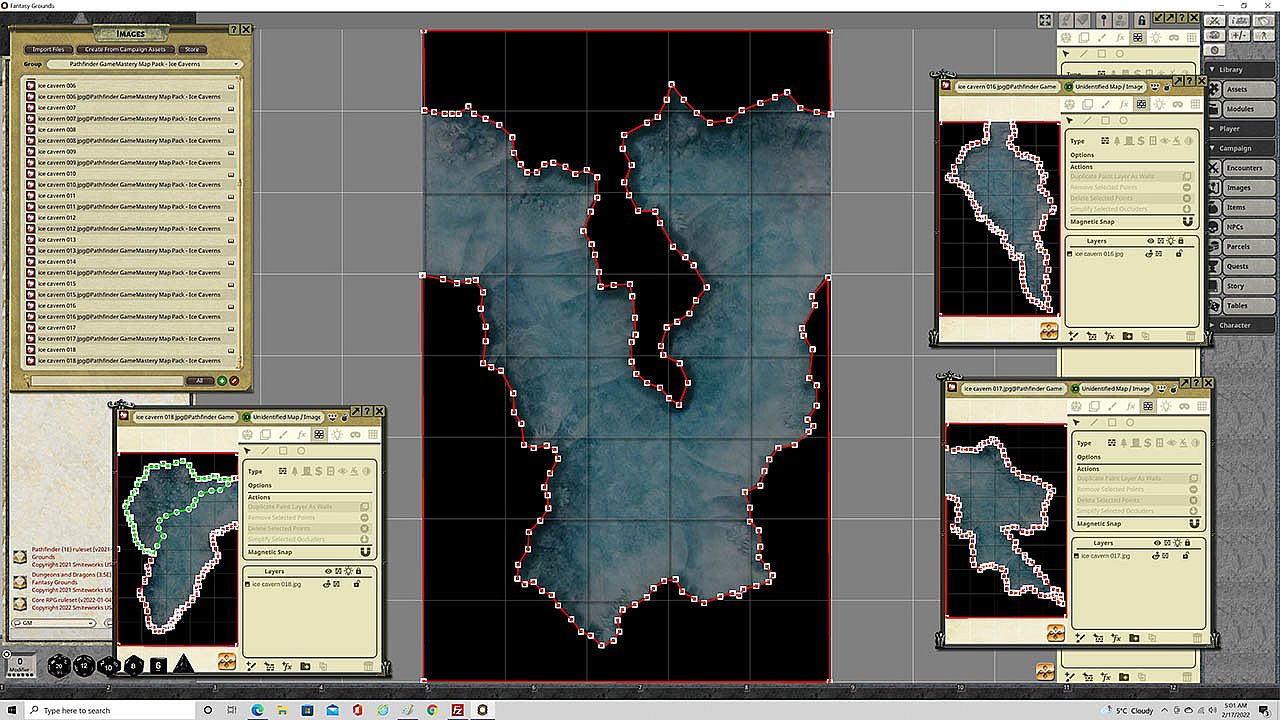Image resolution: width=1280 pixels, height=720 pixels.
Task: Roll the d20 die icon
Action: click(x=60, y=665)
